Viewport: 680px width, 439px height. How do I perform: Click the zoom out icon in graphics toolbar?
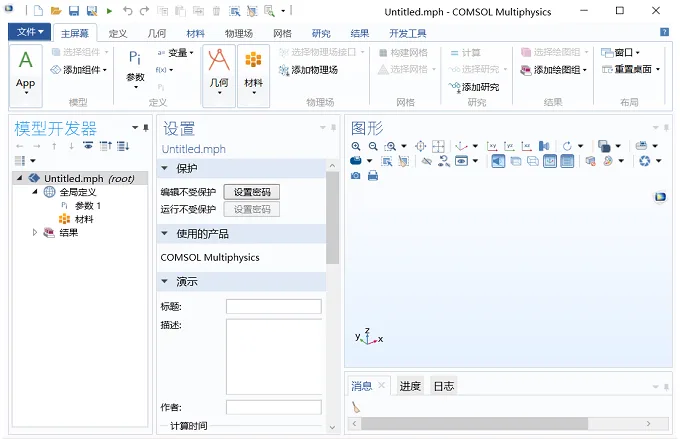pos(373,146)
